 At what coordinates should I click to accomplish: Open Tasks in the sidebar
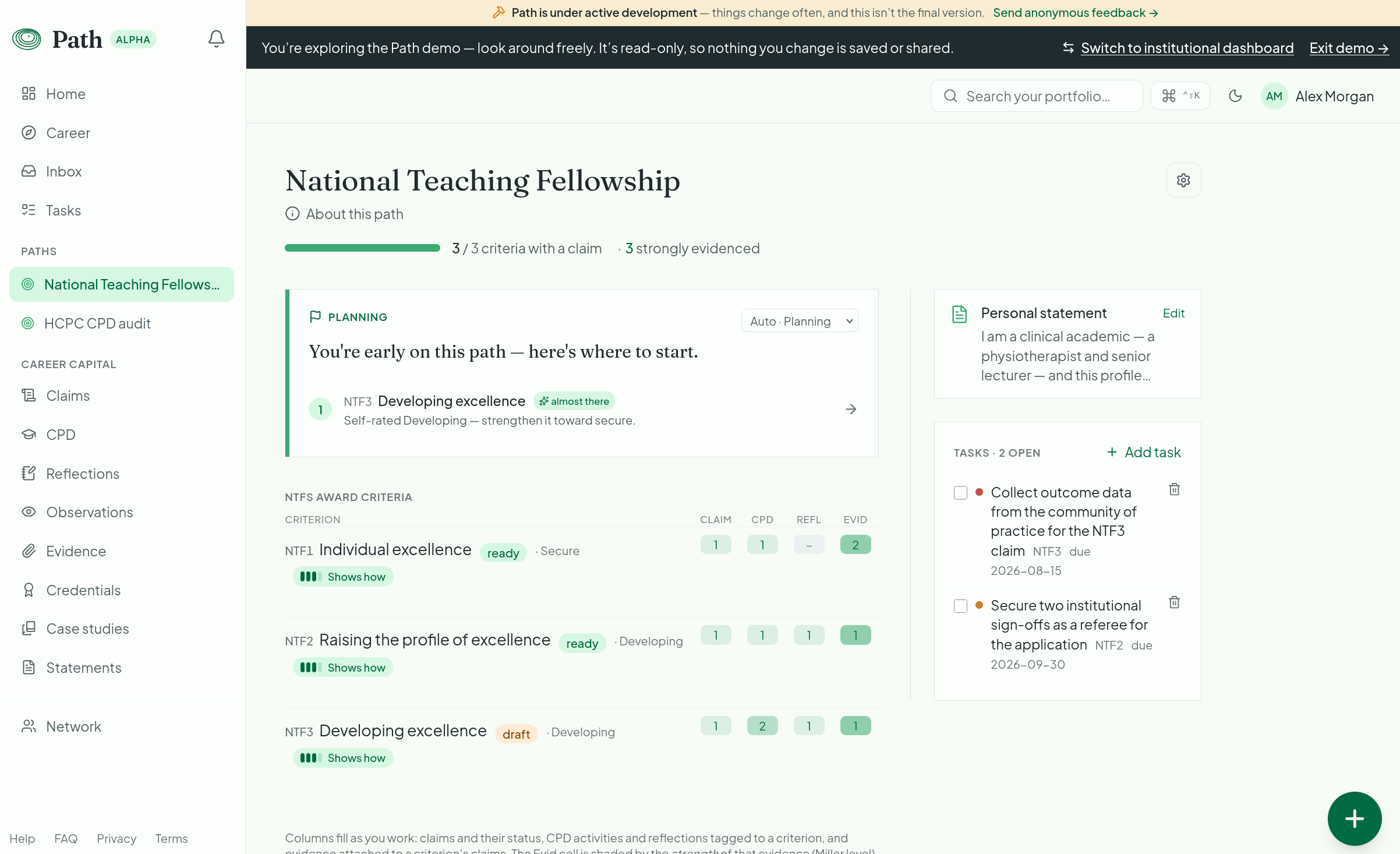122,210
